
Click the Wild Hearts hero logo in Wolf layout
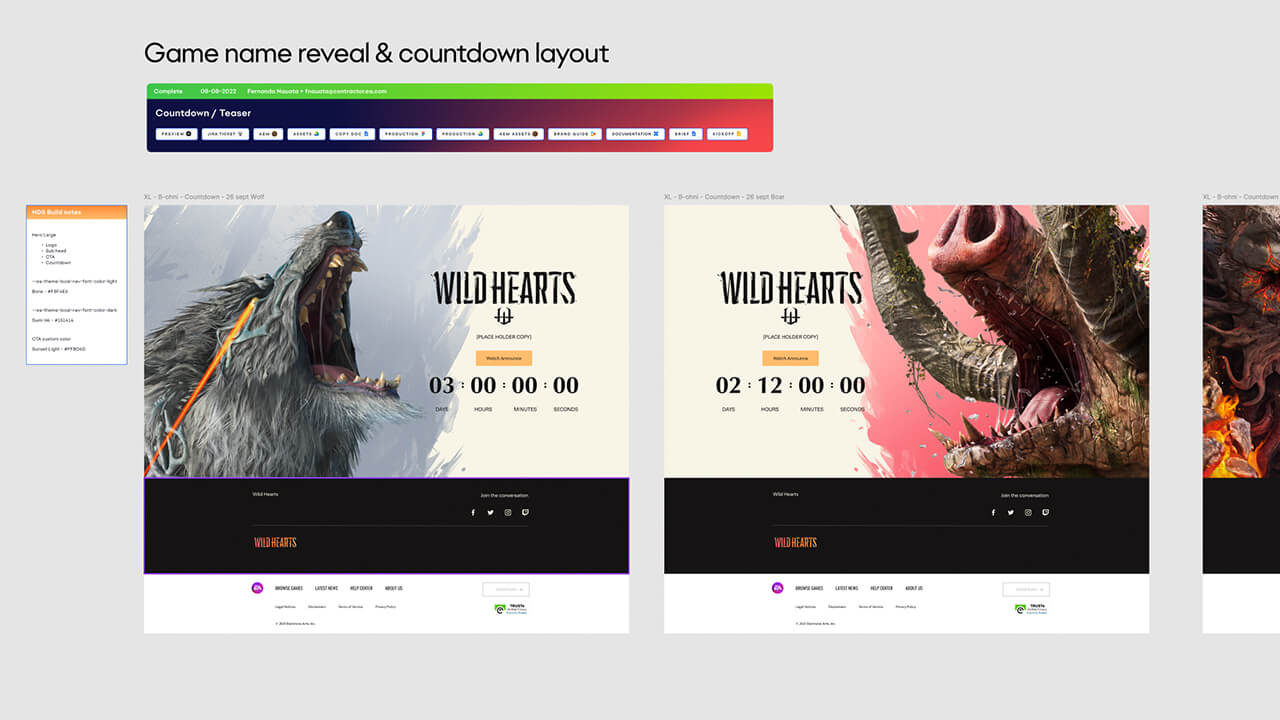point(504,297)
